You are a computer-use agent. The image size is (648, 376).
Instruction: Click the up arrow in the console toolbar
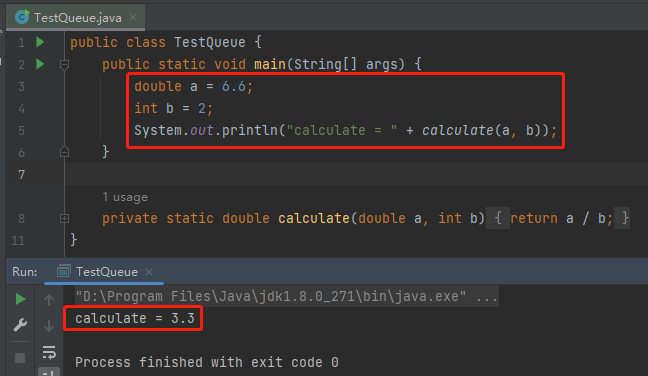(x=49, y=300)
